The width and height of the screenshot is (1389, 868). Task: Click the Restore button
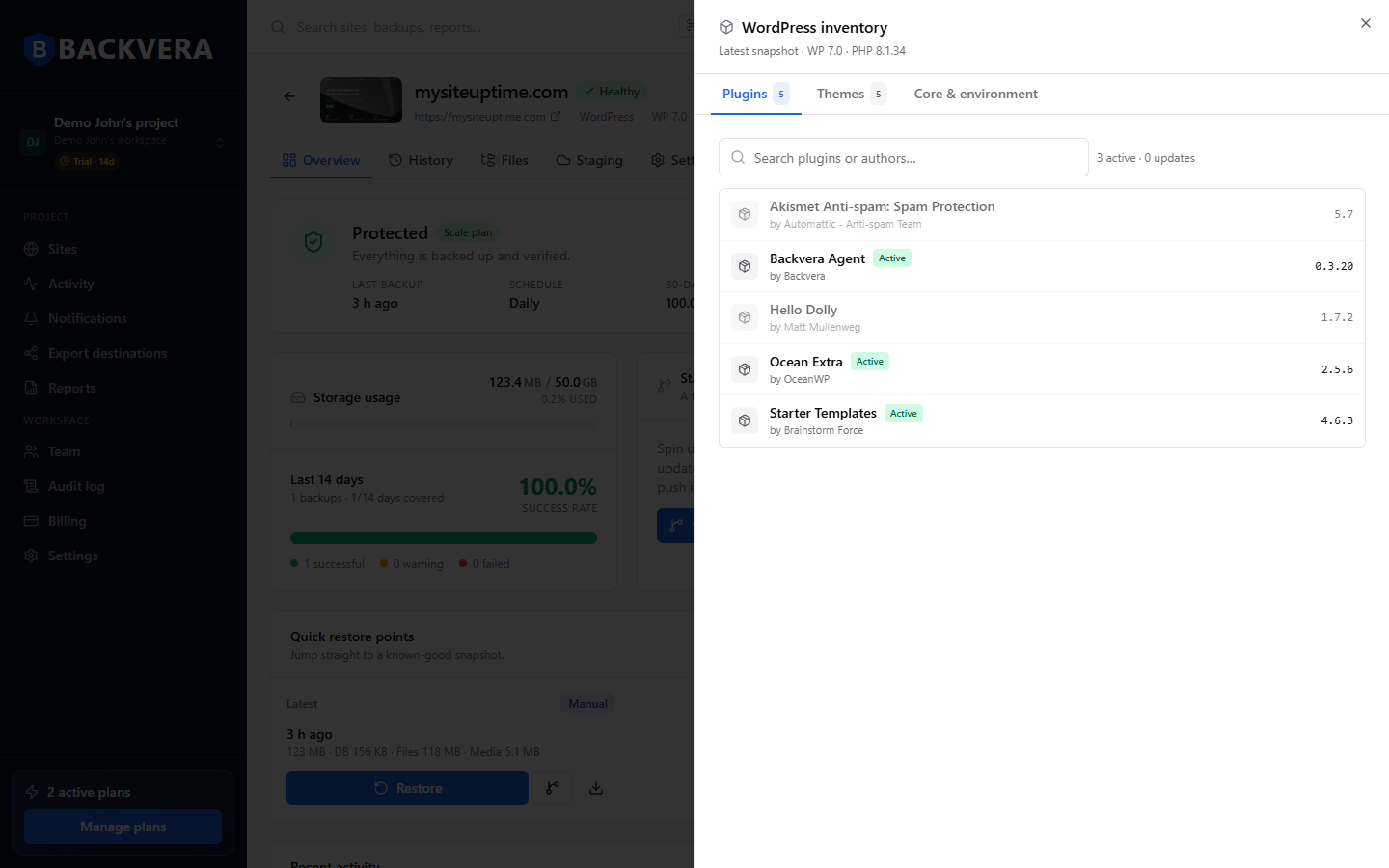407,788
